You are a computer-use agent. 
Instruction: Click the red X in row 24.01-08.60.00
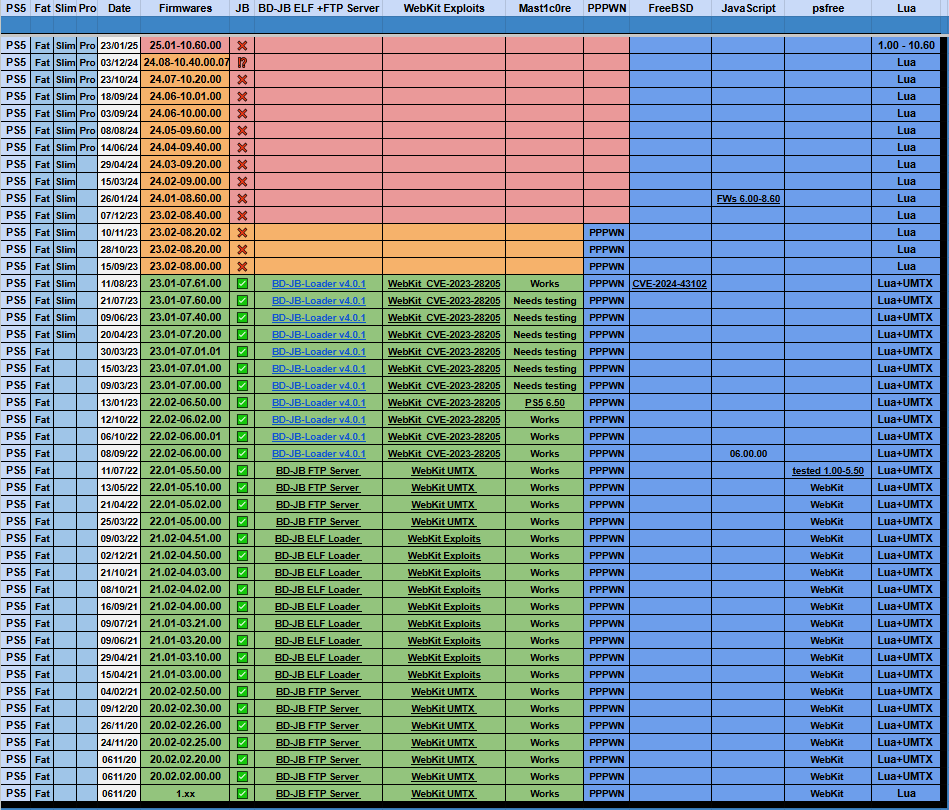click(x=242, y=199)
